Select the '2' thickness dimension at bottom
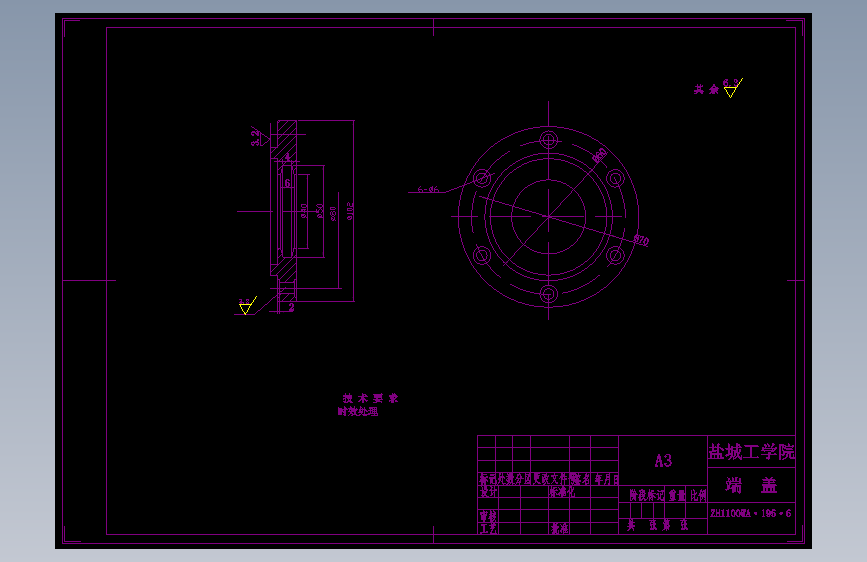This screenshot has width=867, height=562. tap(291, 308)
